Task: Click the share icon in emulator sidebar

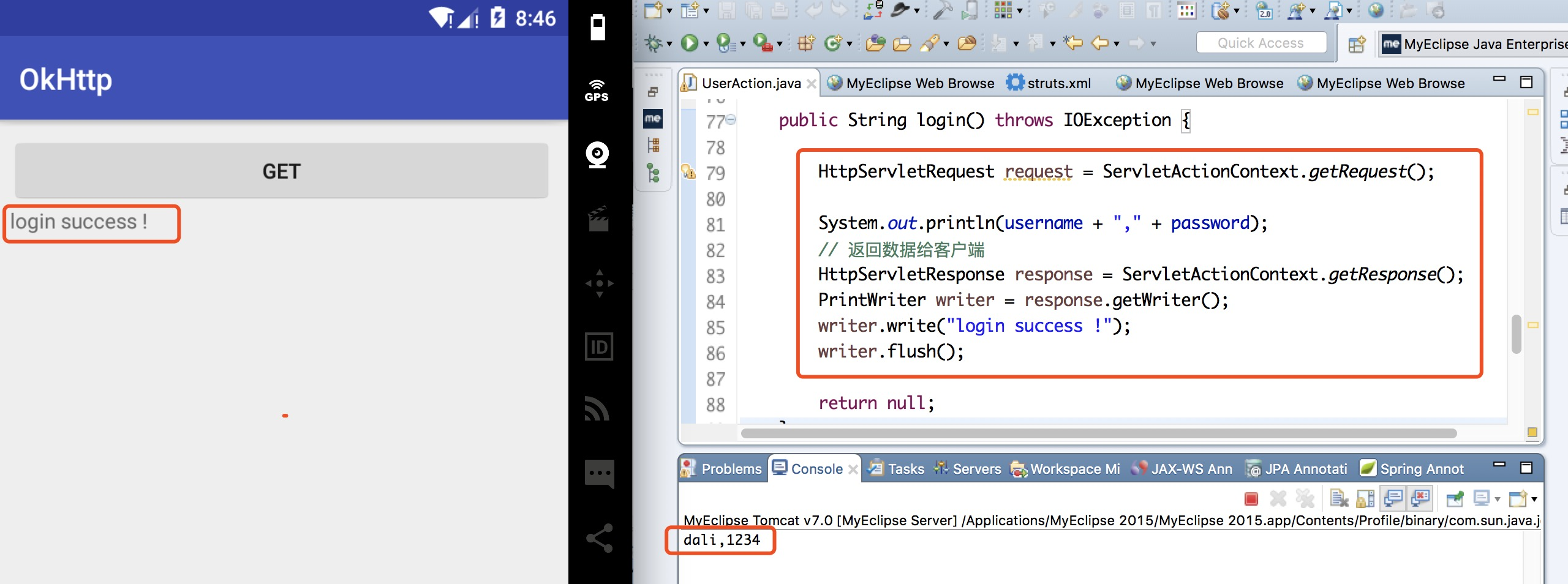Action: (x=599, y=538)
